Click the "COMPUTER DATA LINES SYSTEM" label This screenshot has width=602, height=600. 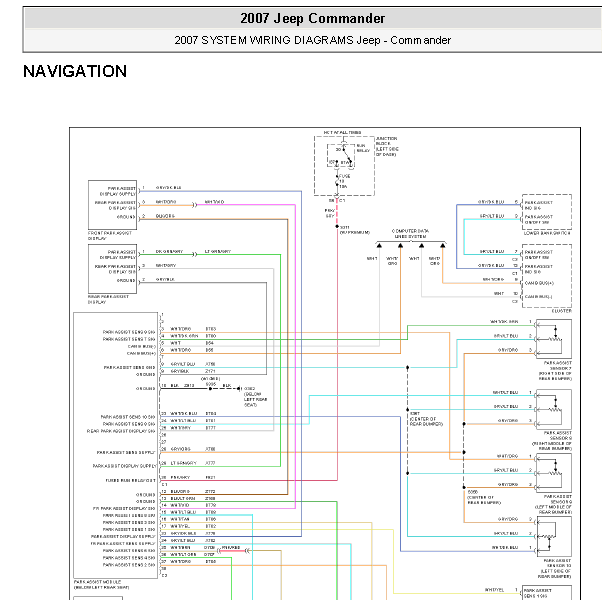410,233
